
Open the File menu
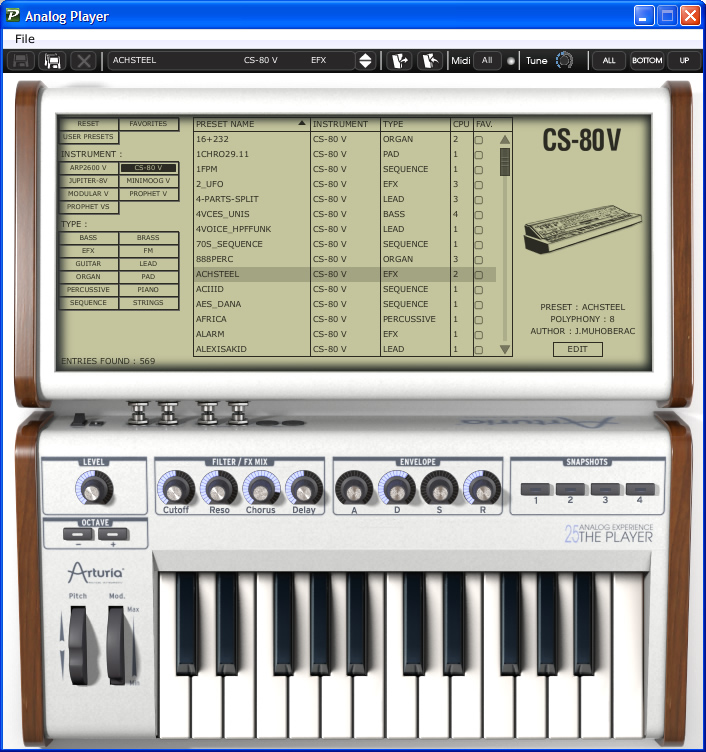coord(24,39)
